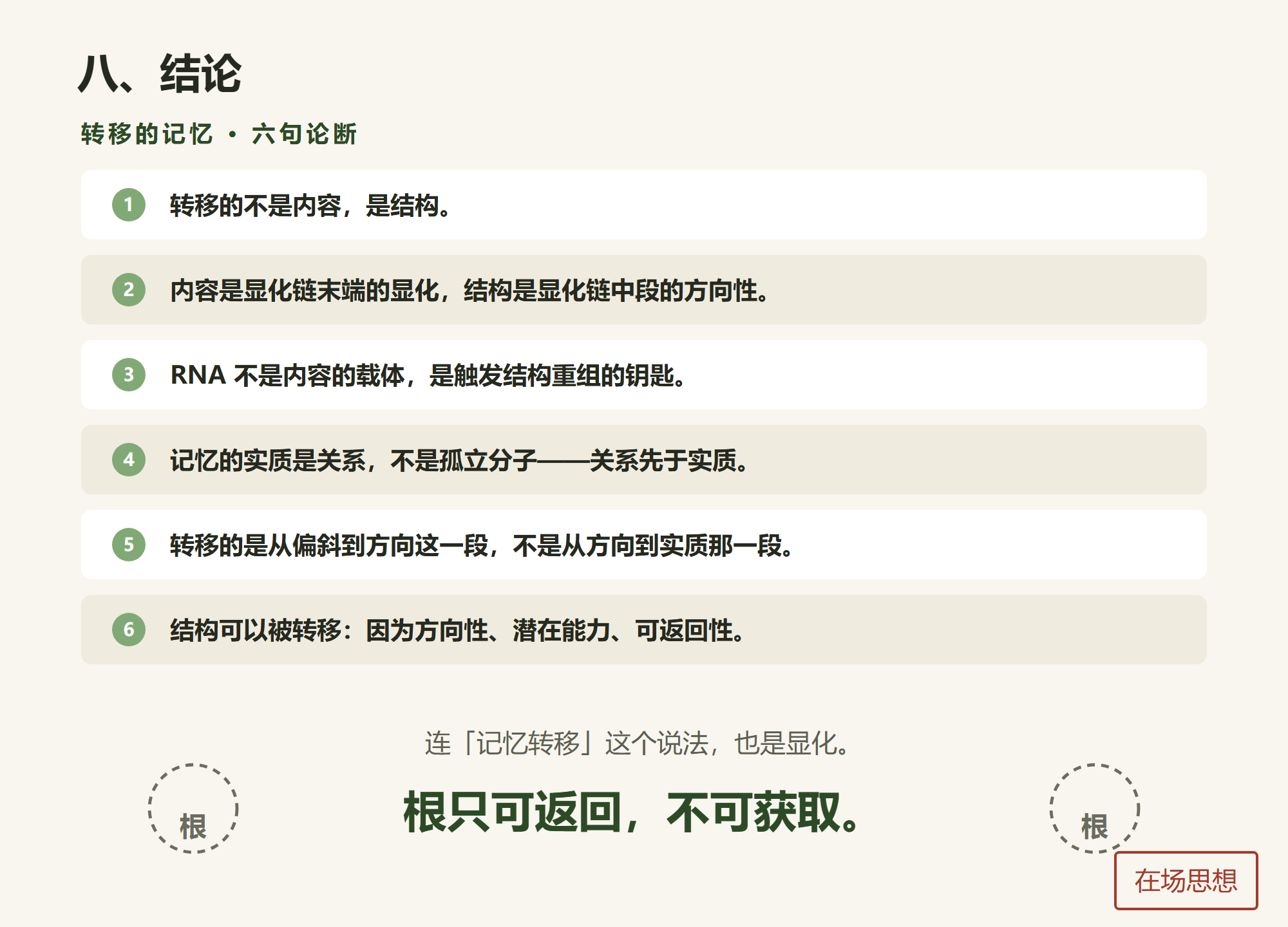Screen dimensions: 1288x927
Task: Click the green number 2 badge
Action: click(x=129, y=290)
